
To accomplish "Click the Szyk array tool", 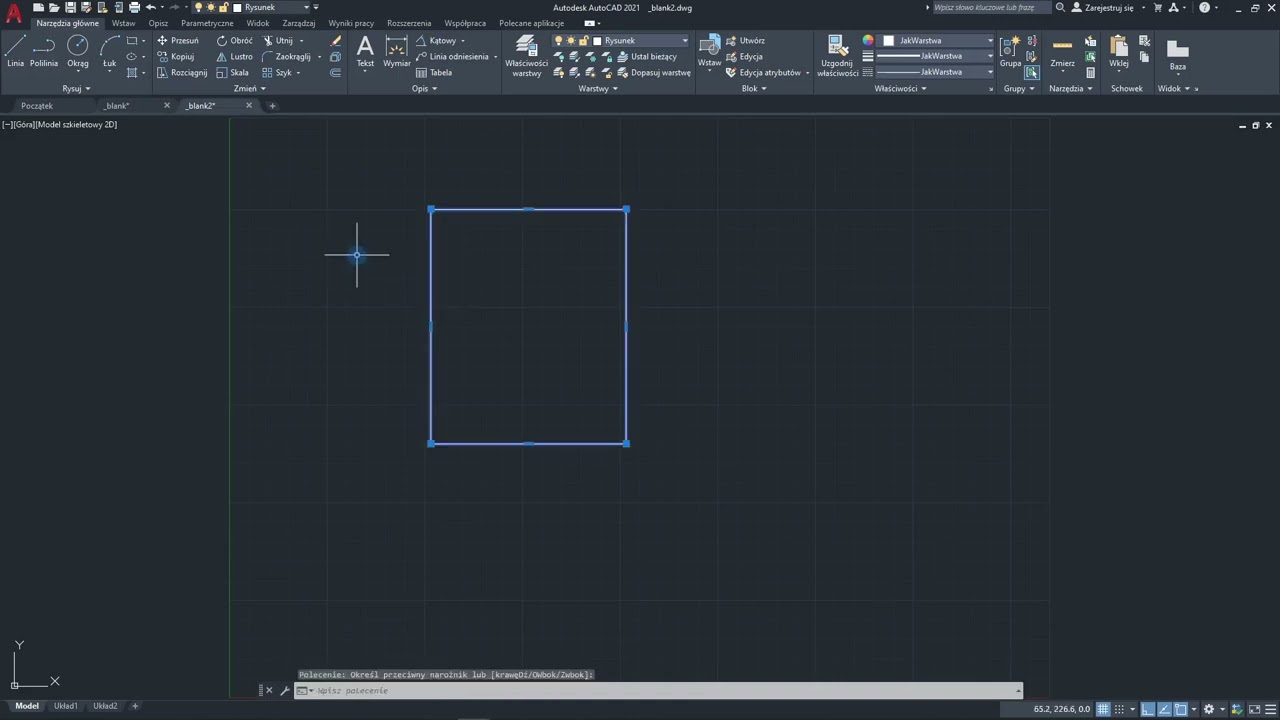I will [x=277, y=73].
